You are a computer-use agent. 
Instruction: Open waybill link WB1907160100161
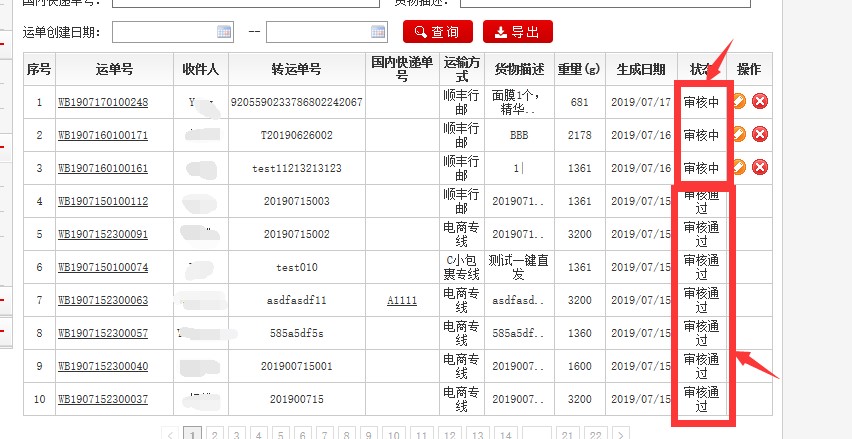tap(103, 168)
